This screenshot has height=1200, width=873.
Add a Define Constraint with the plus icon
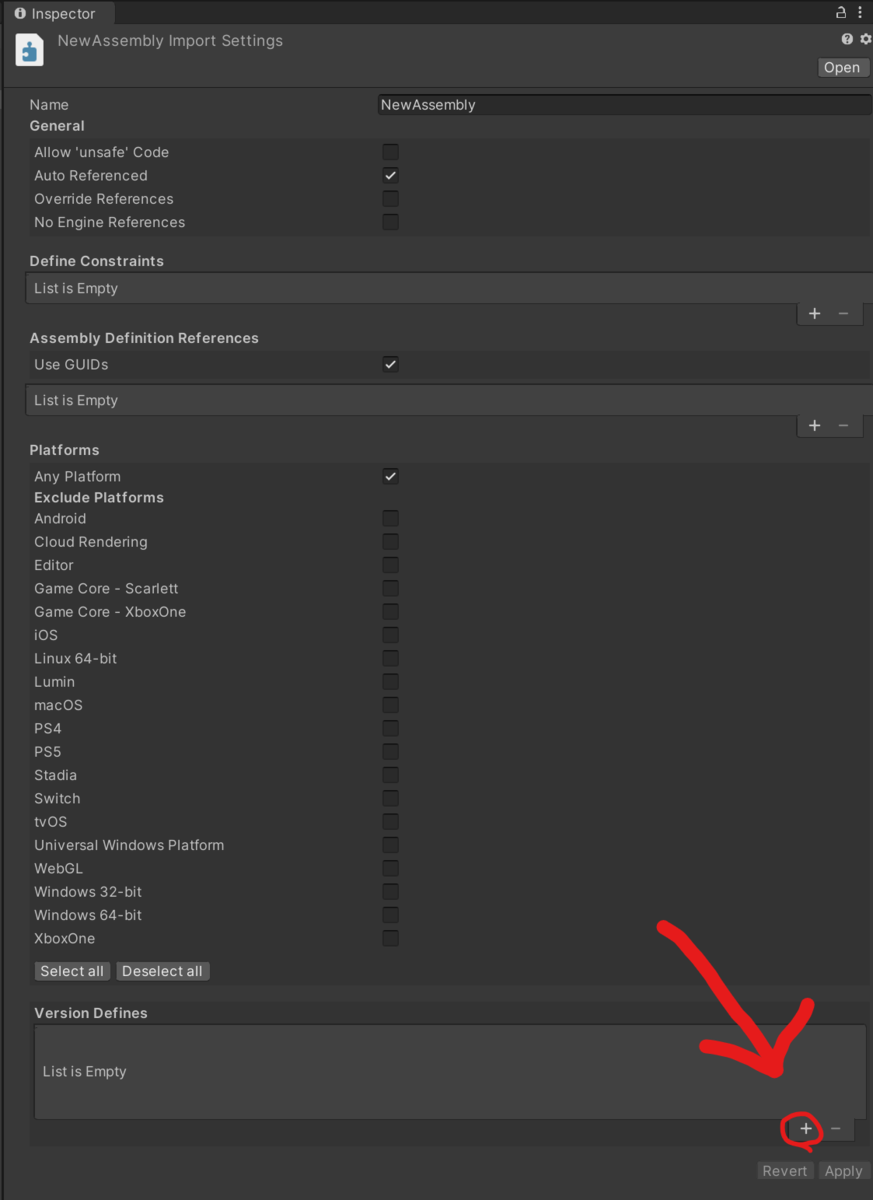click(x=814, y=313)
